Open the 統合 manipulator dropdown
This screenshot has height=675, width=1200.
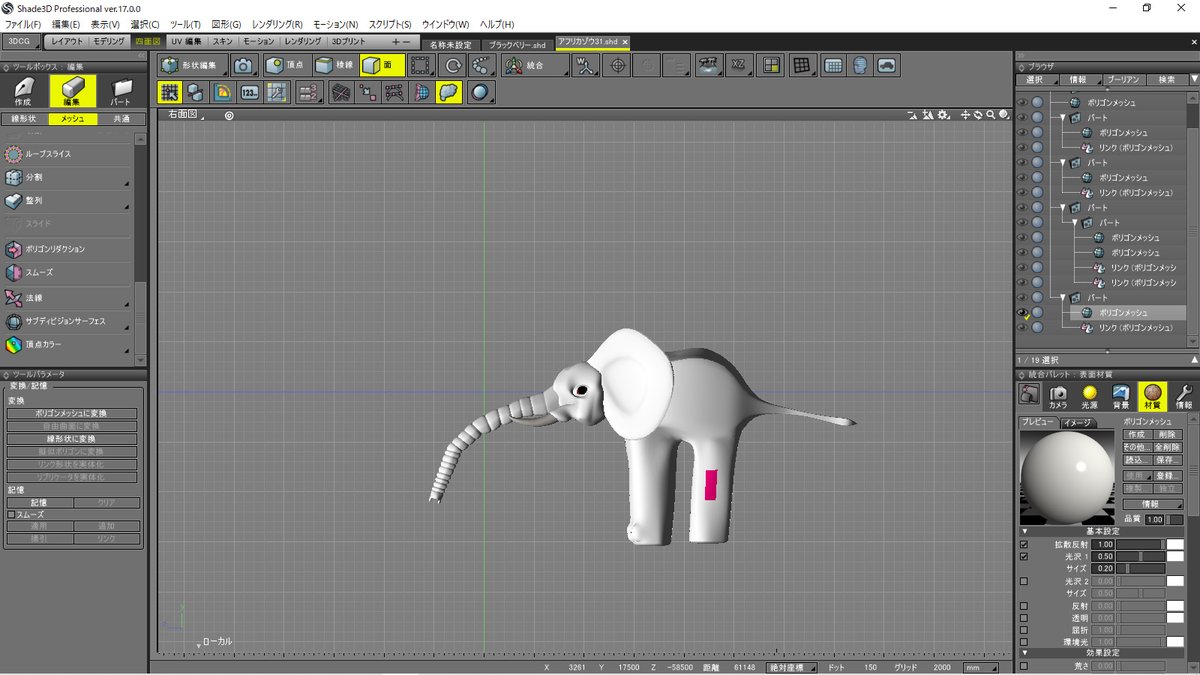pyautogui.click(x=535, y=65)
